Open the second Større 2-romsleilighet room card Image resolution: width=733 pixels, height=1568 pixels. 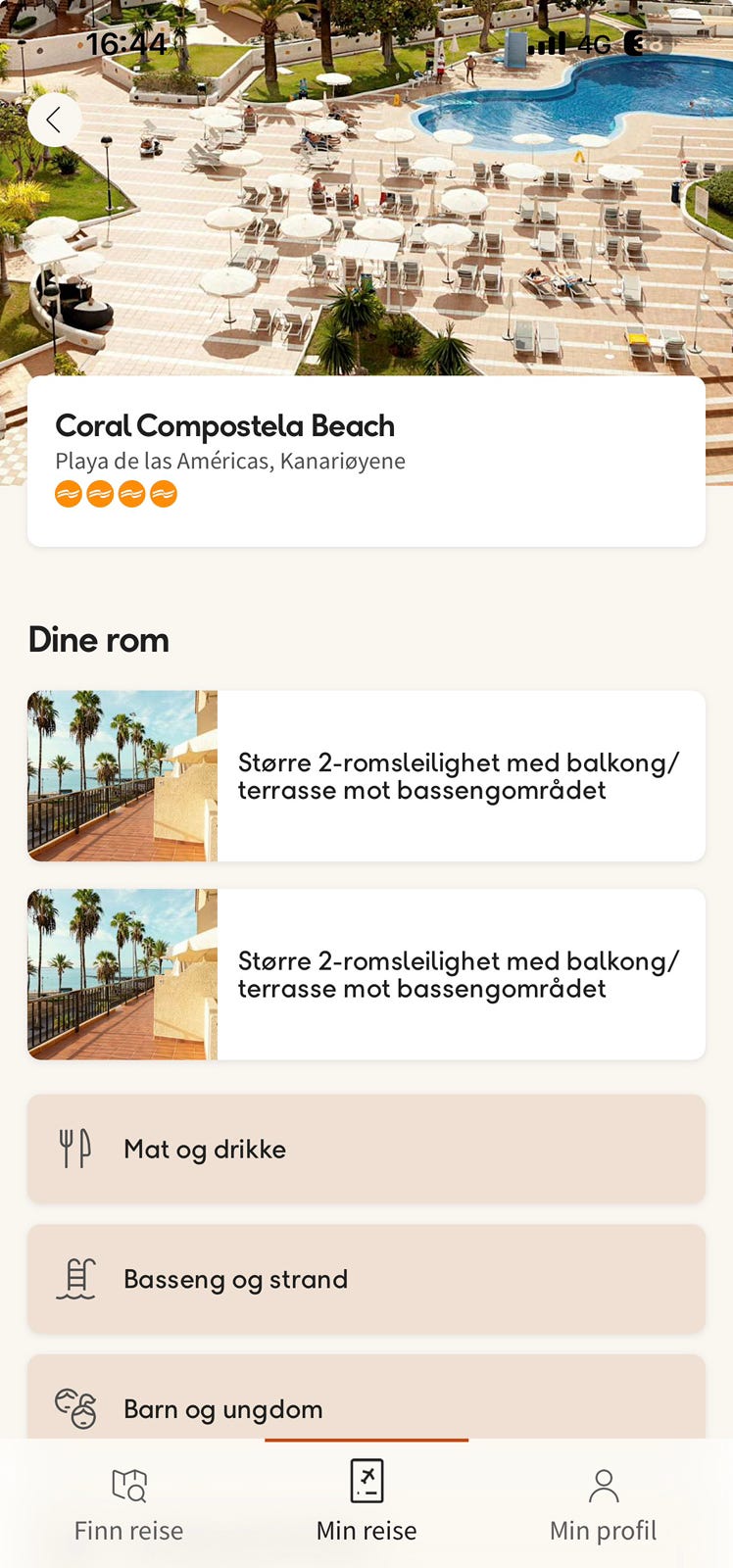(366, 974)
